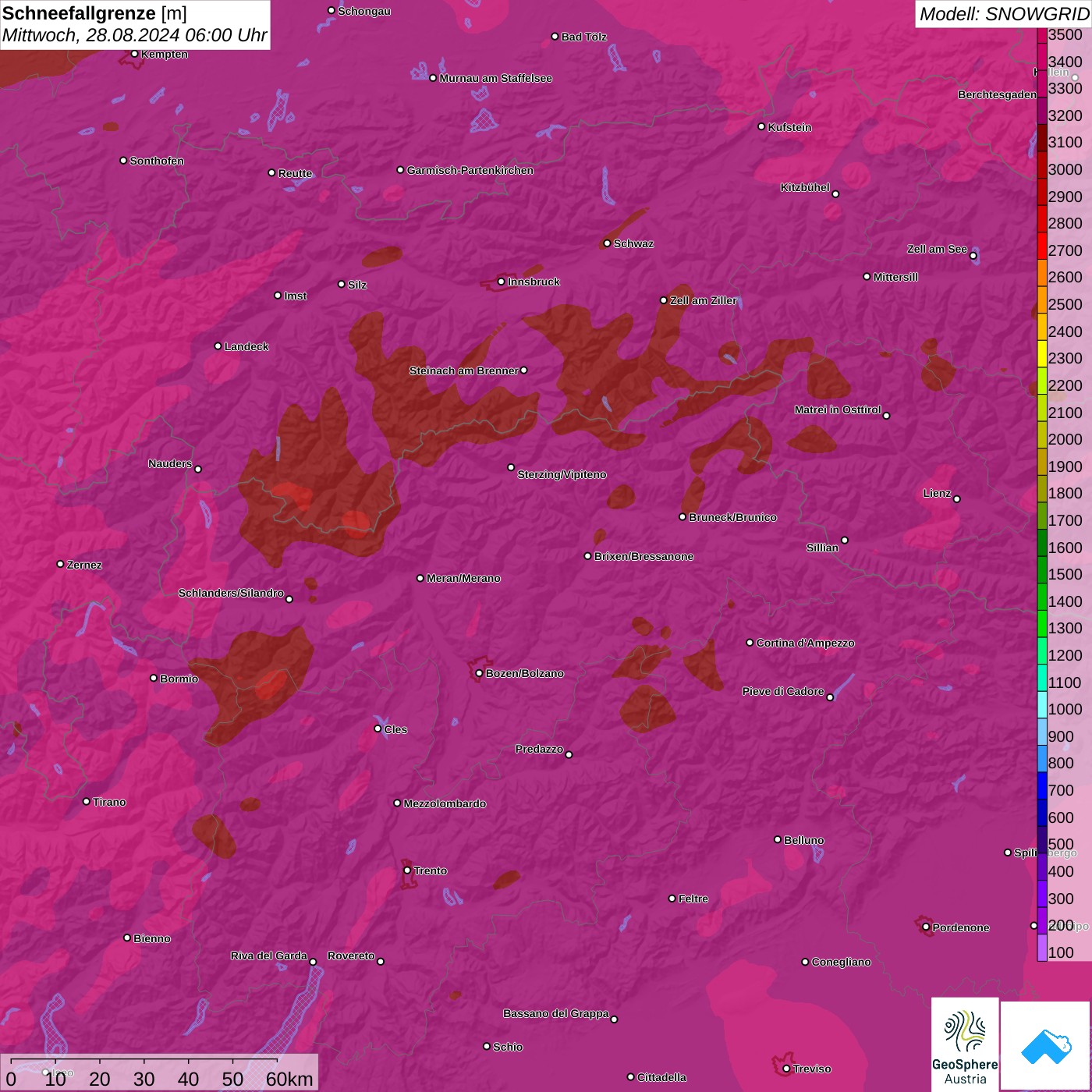
Task: Click the Zell am Ziller label
Action: coord(703,300)
